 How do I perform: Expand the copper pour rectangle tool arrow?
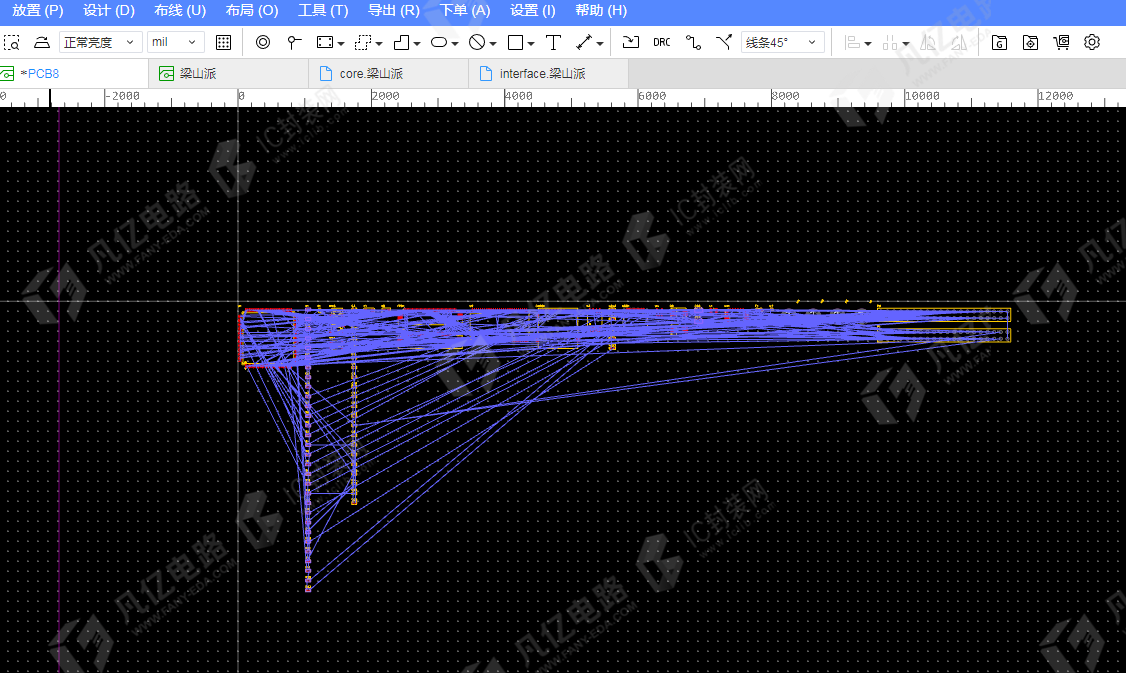(x=341, y=44)
